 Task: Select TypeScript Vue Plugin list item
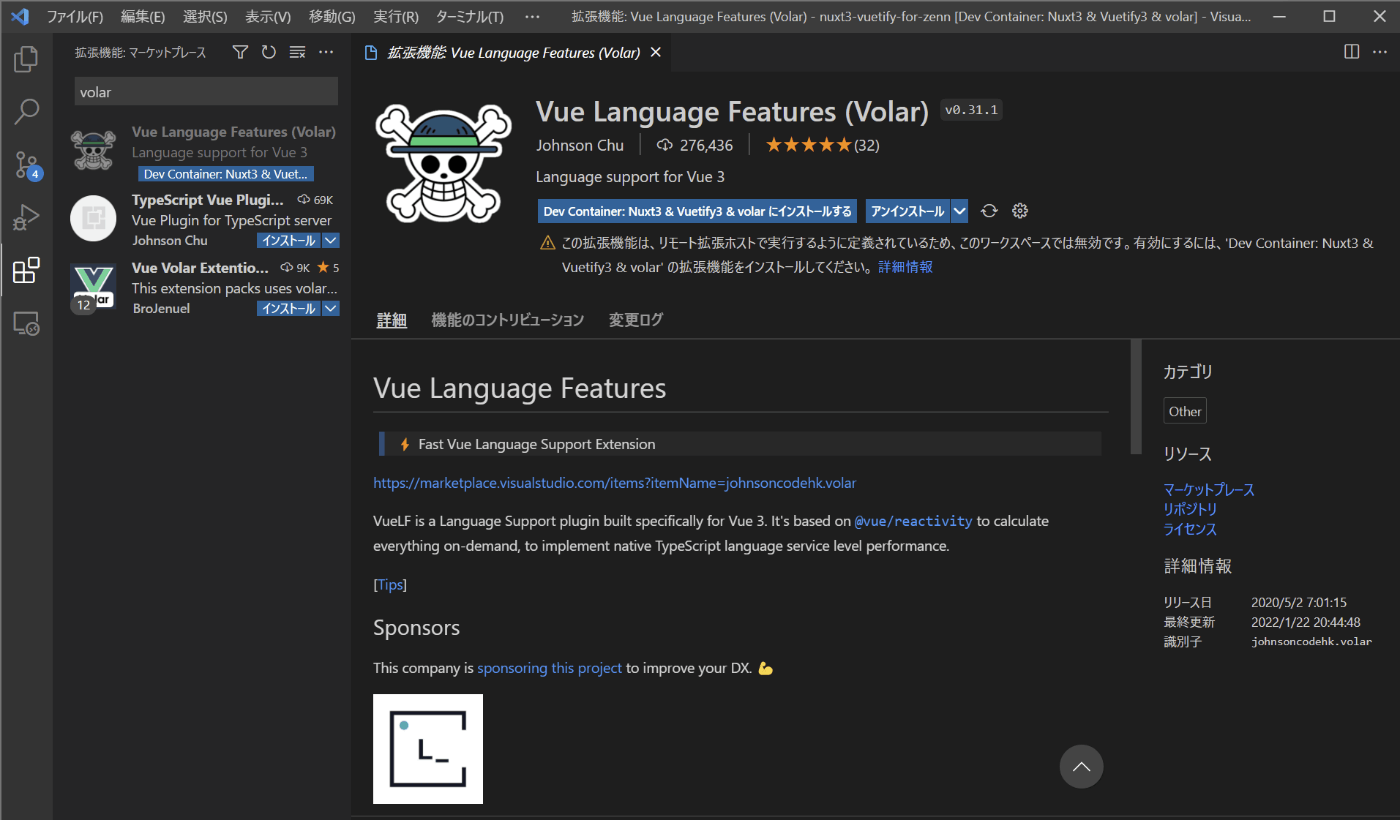204,219
